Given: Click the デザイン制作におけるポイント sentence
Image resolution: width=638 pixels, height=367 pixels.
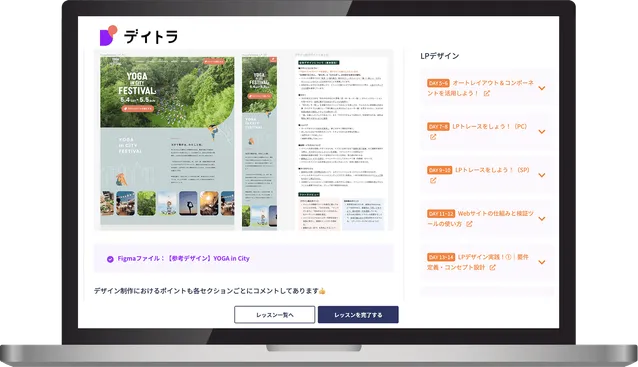Looking at the screenshot, I should point(210,291).
